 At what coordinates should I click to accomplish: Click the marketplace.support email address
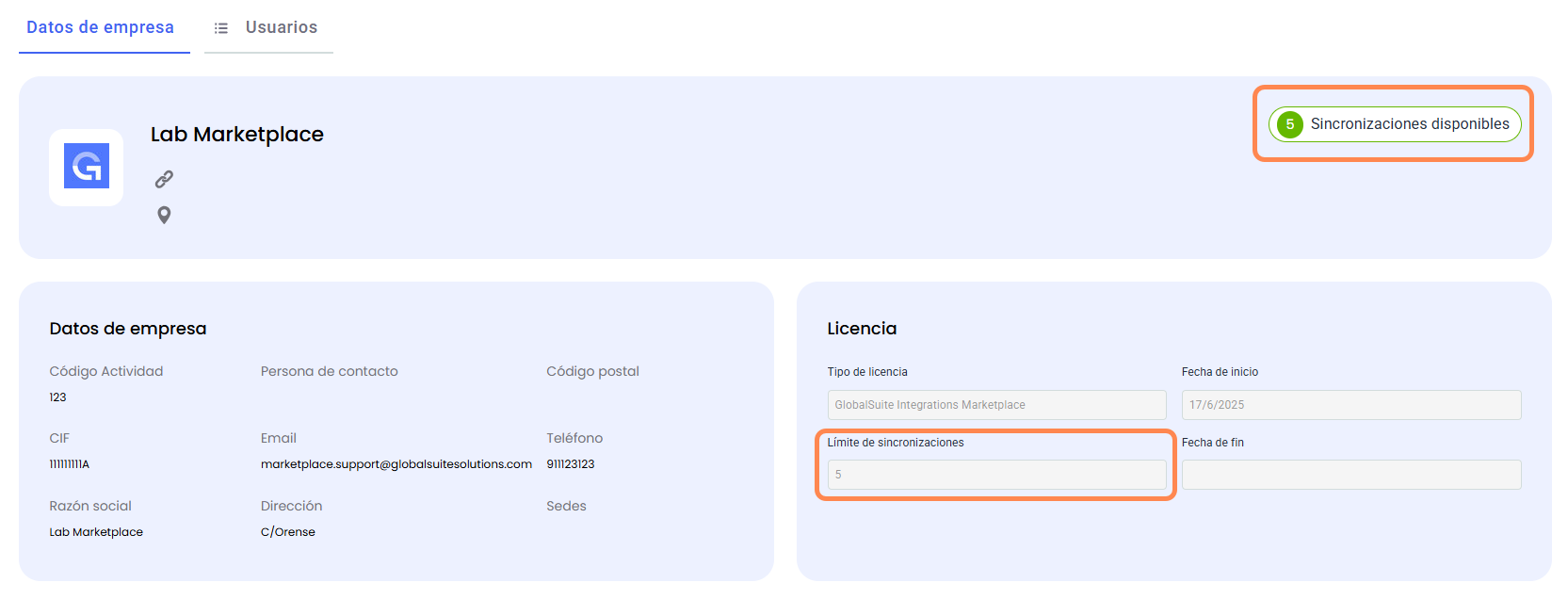pyautogui.click(x=396, y=464)
